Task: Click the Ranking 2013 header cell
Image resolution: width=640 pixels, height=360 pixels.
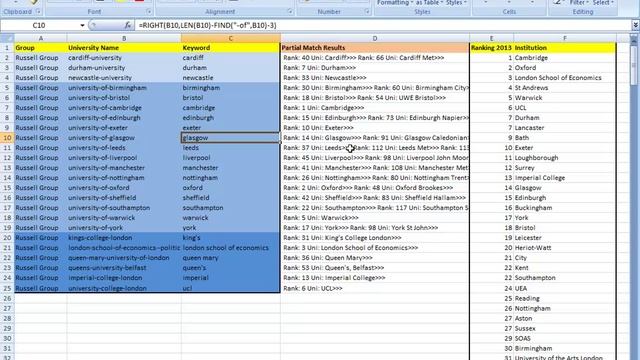Action: pyautogui.click(x=491, y=48)
